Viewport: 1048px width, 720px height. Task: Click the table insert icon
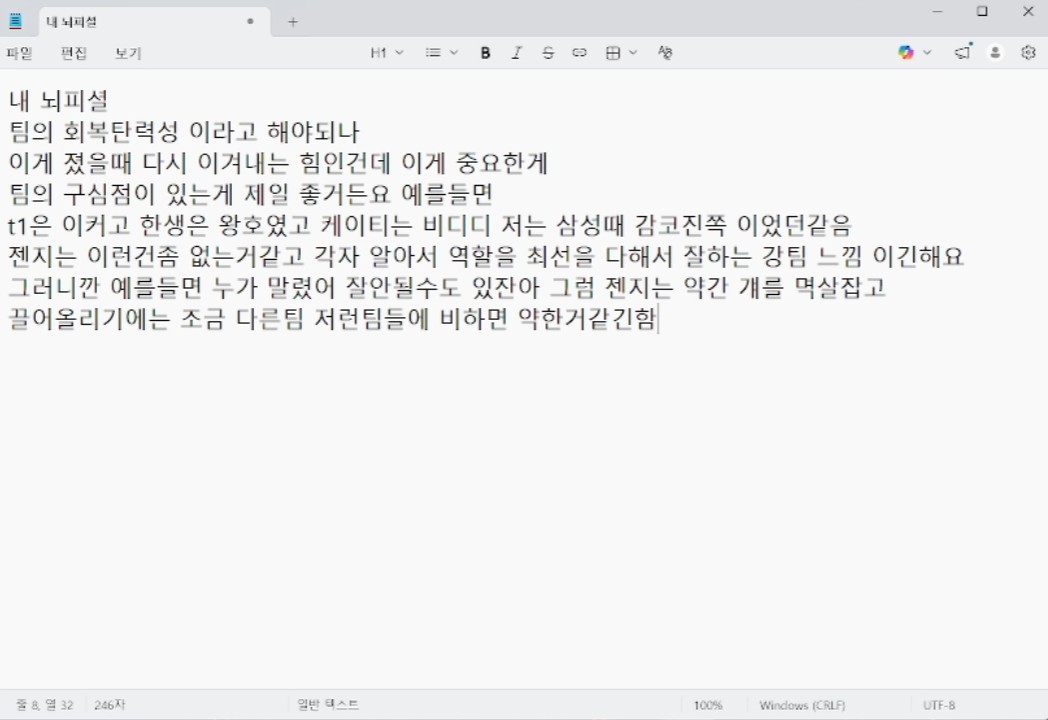[613, 53]
